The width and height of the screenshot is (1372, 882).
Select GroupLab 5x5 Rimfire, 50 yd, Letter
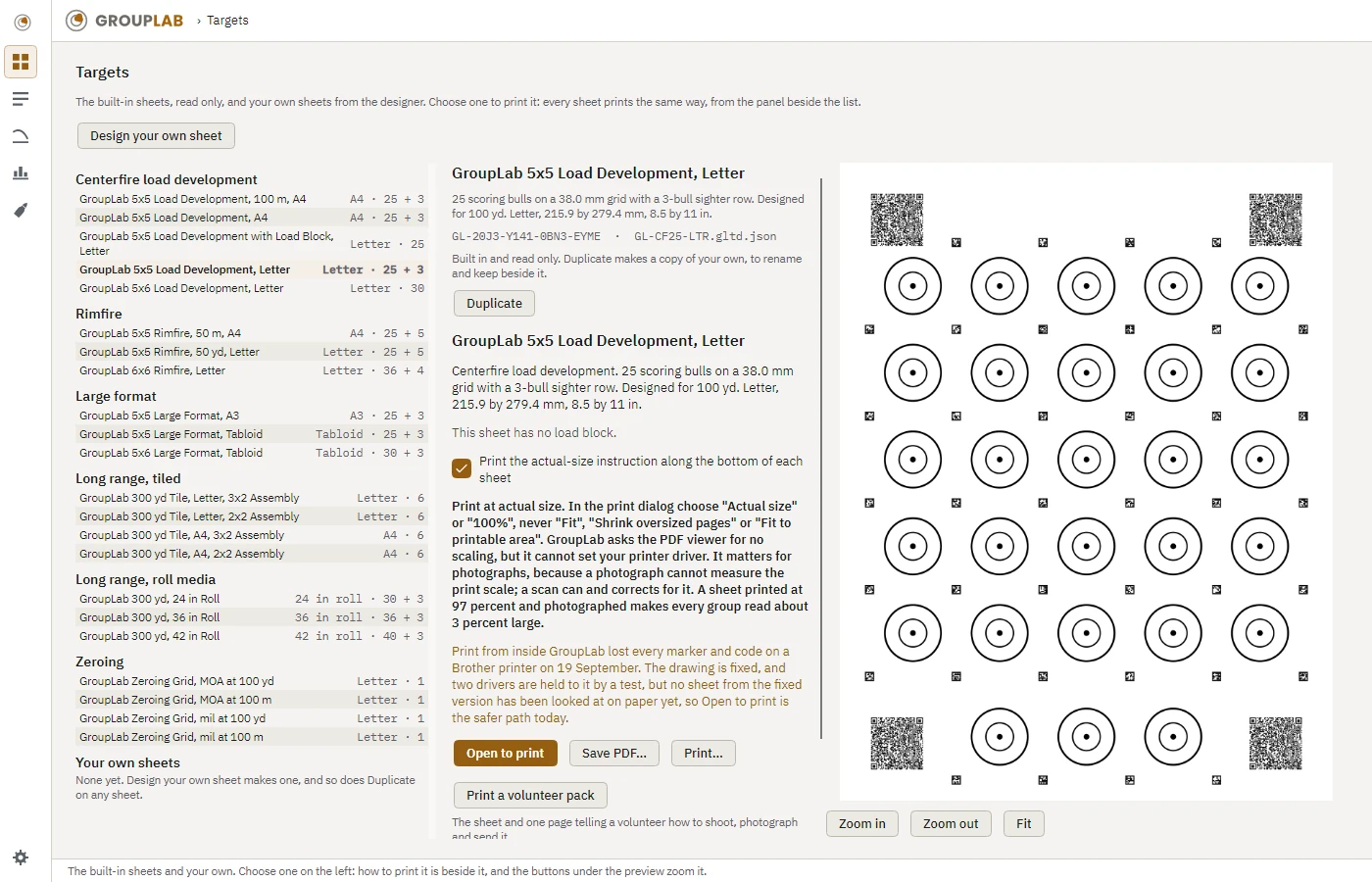coord(252,352)
